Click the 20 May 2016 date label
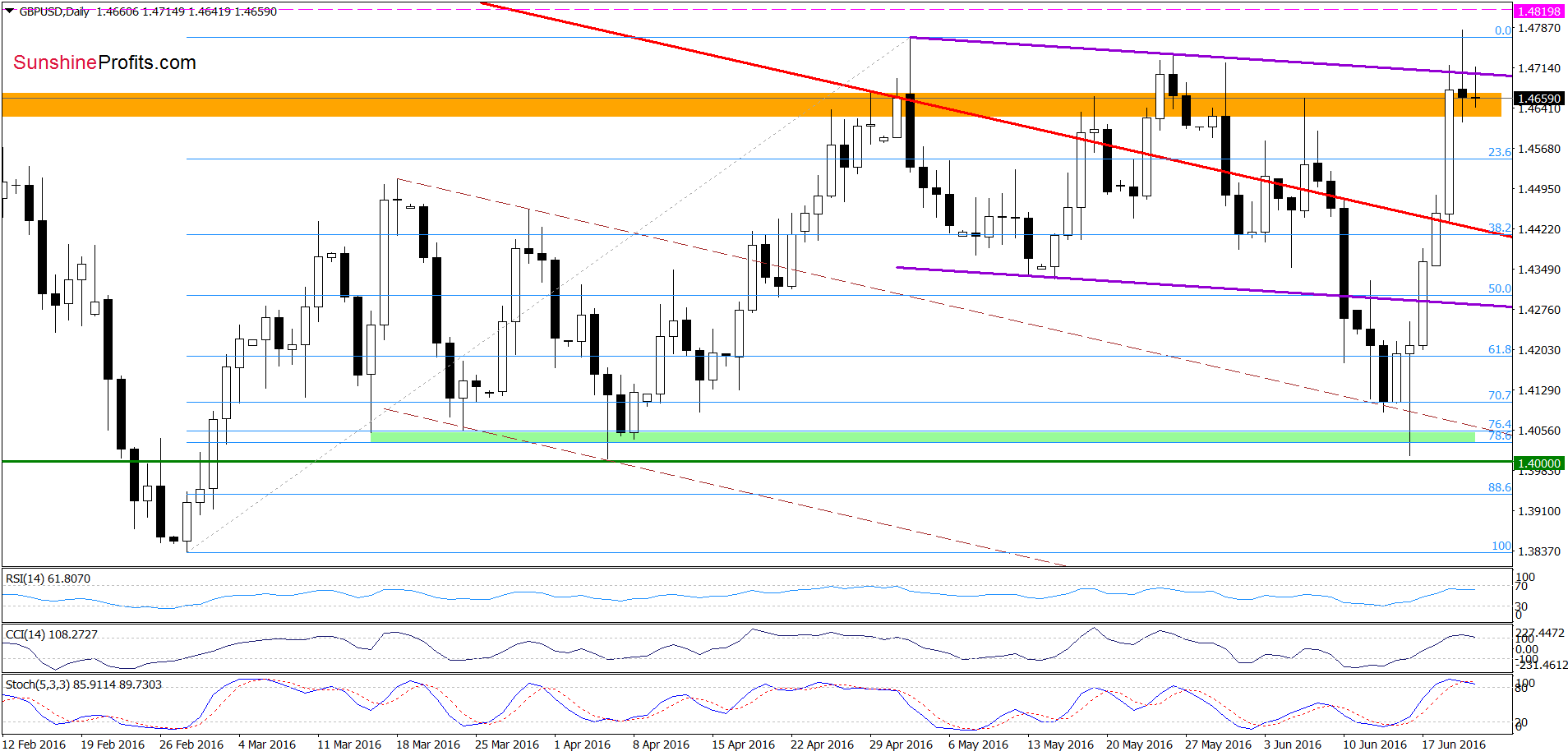Viewport: 1568px width, 756px height. [1139, 744]
